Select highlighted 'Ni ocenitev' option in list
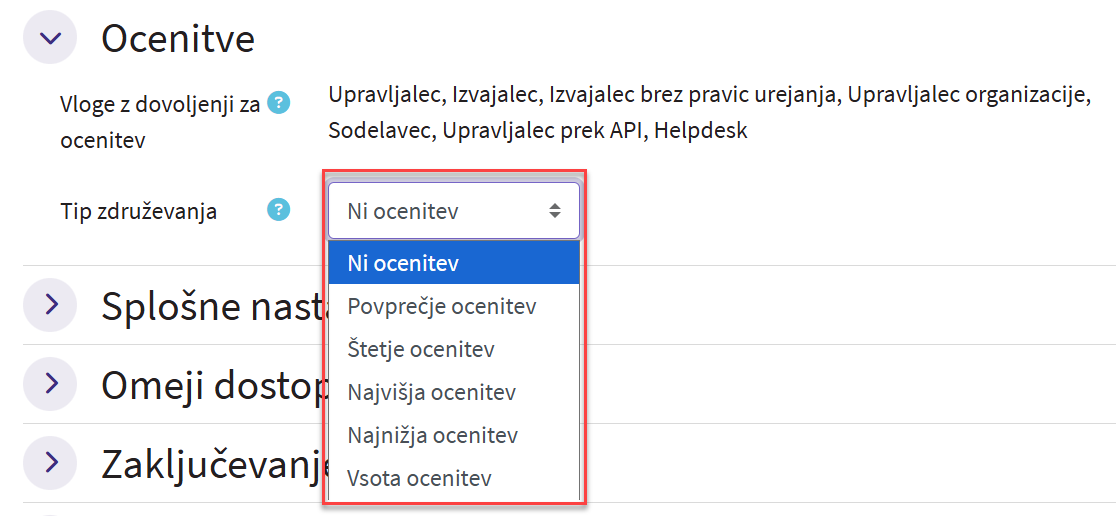The image size is (1116, 516). 453,263
